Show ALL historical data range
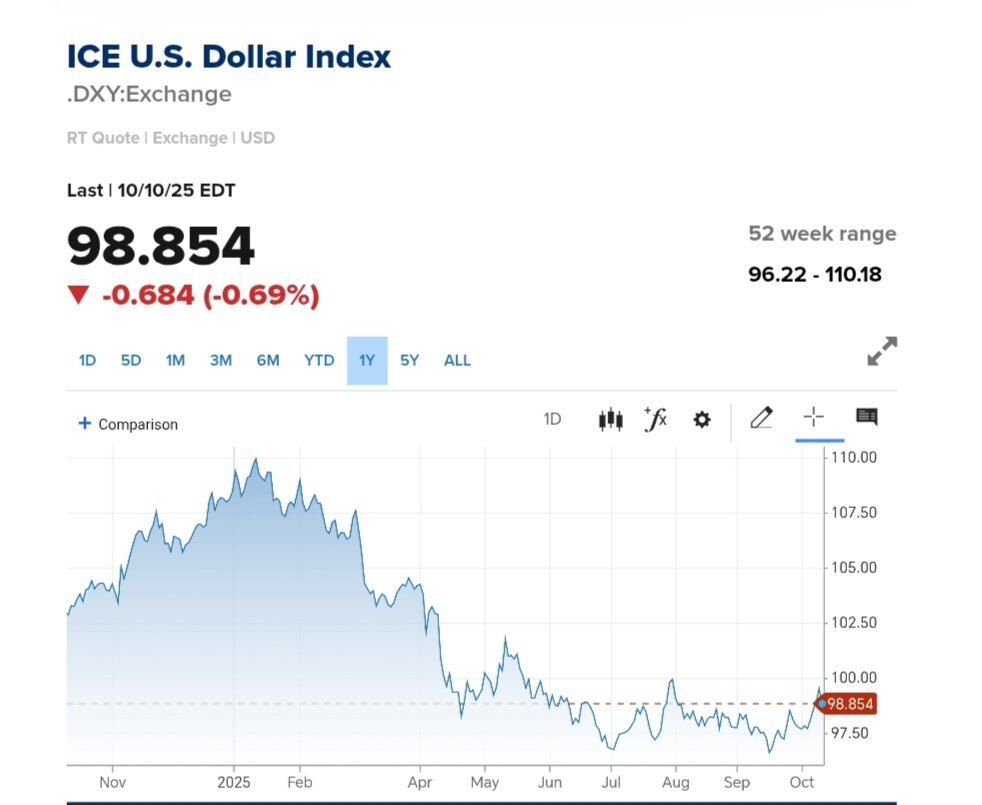982x805 pixels. pyautogui.click(x=457, y=360)
